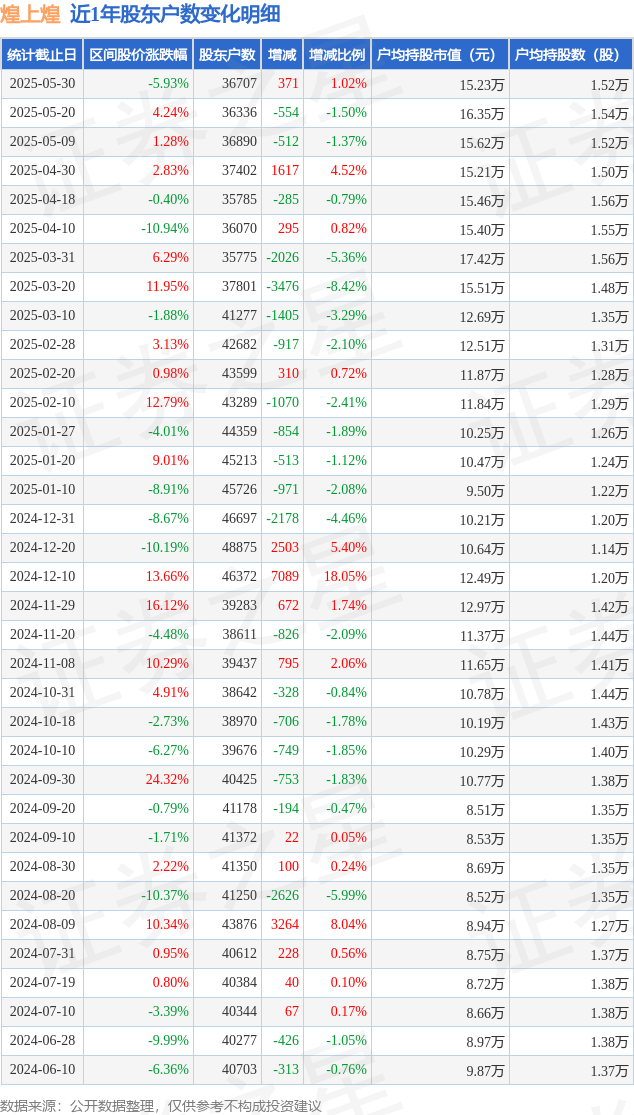Click the 数据来源 footer disclaimer text
This screenshot has width=634, height=1115.
coord(161,1105)
